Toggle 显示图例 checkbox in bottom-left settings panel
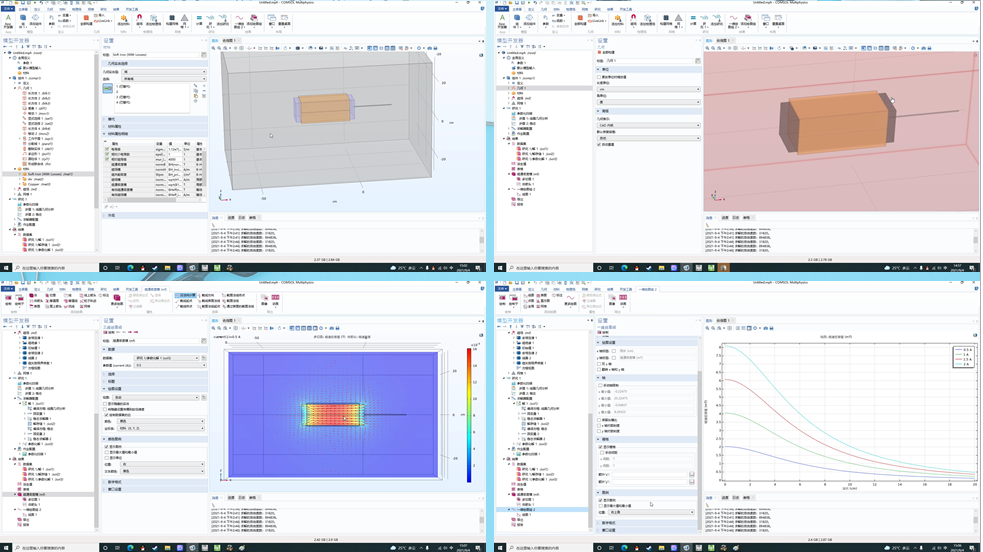Image resolution: width=983 pixels, height=552 pixels. (107, 447)
